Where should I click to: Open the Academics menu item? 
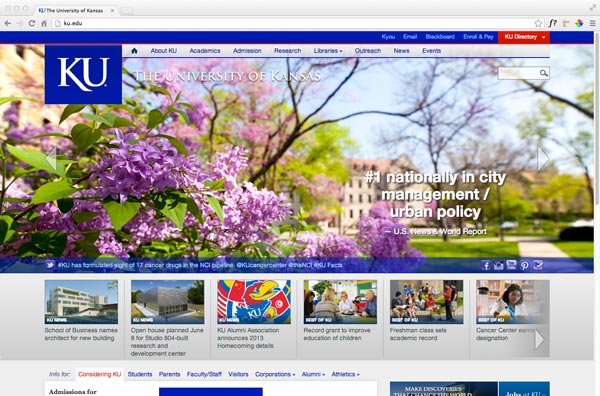coord(205,51)
